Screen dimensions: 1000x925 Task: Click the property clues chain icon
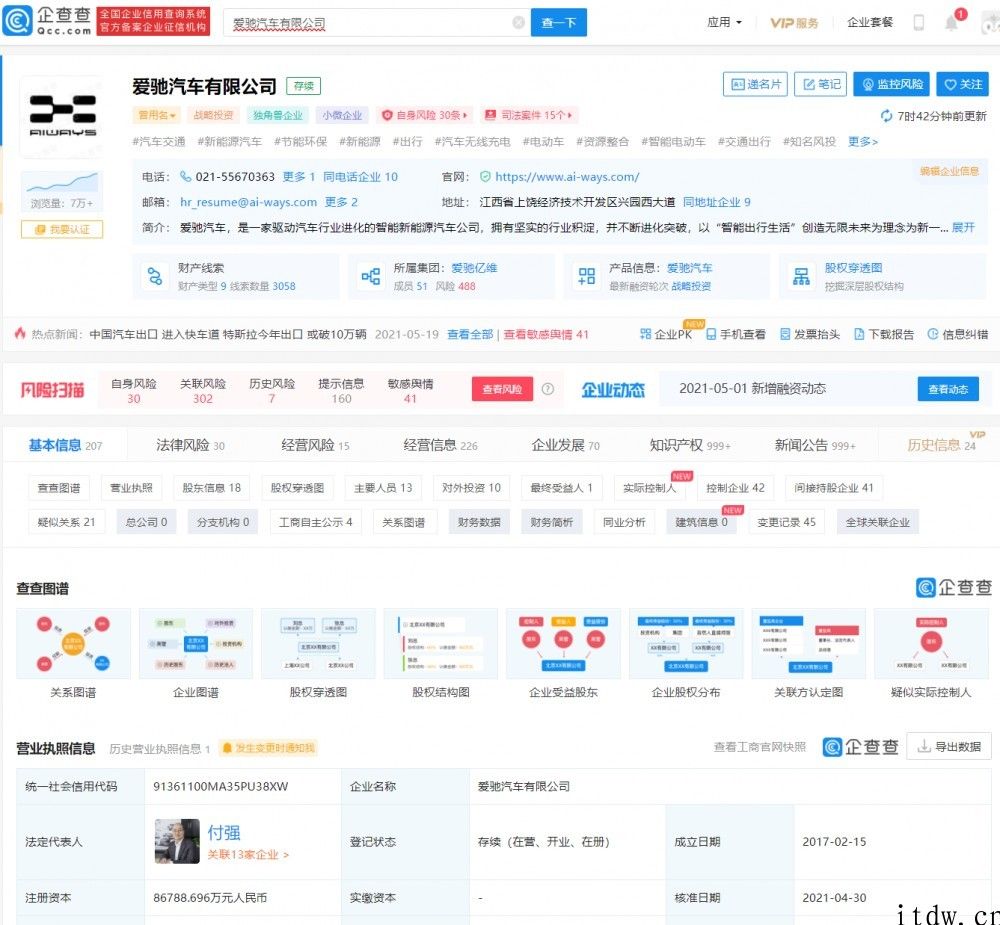154,276
